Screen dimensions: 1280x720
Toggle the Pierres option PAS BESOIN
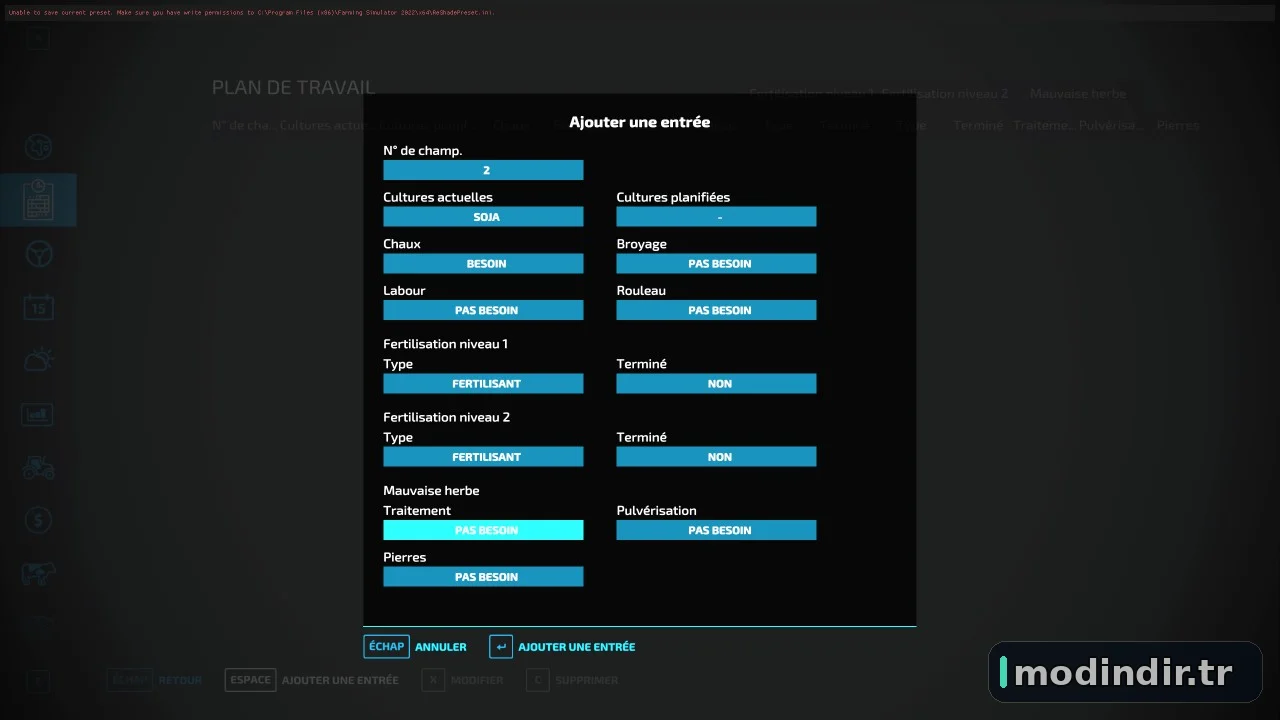pos(483,577)
